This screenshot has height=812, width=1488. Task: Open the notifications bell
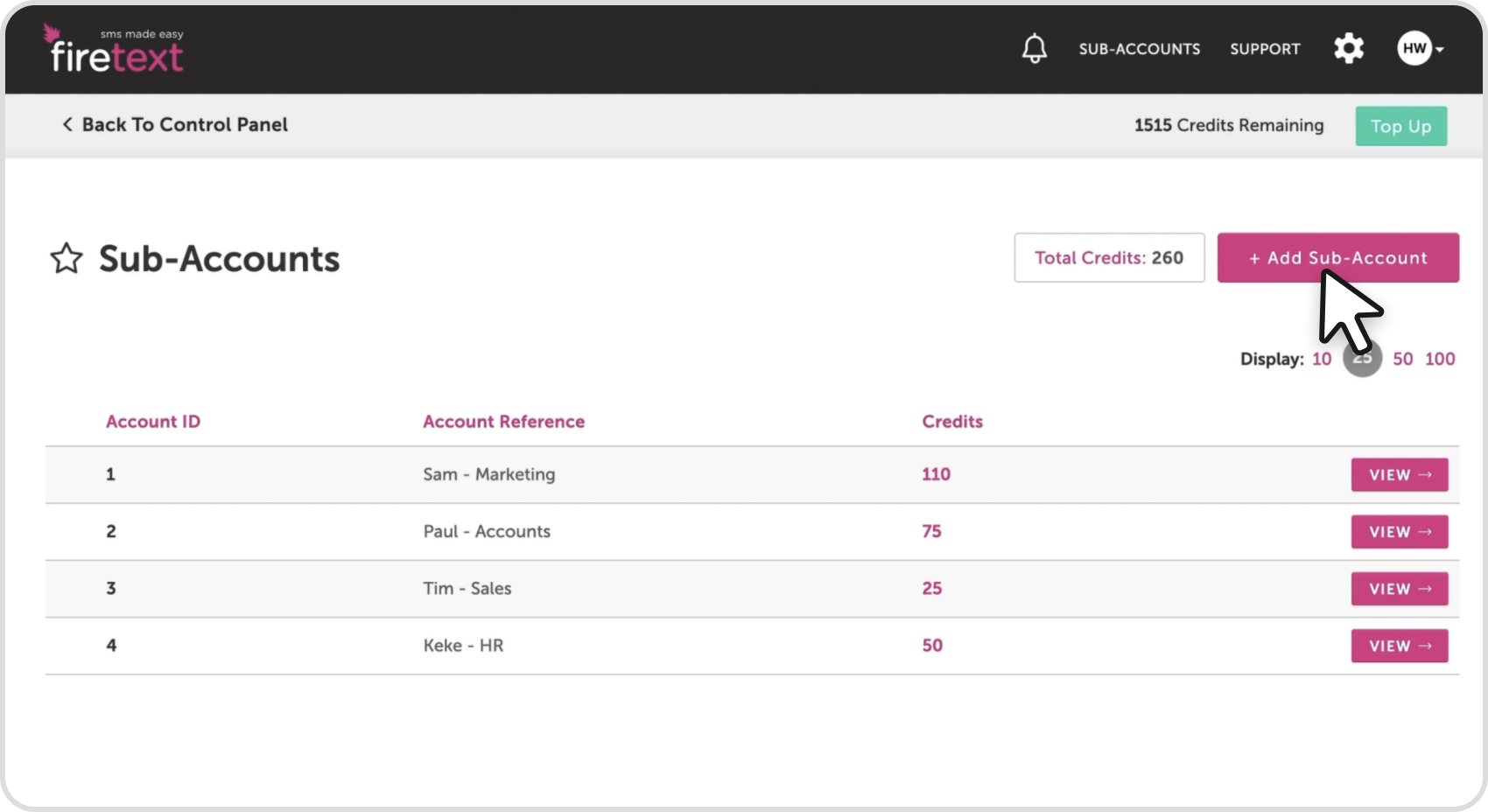point(1034,48)
